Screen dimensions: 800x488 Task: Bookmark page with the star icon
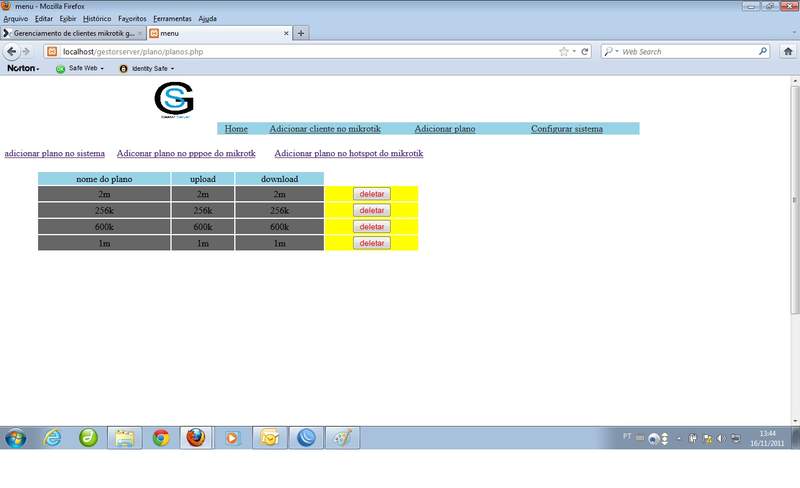(x=563, y=52)
